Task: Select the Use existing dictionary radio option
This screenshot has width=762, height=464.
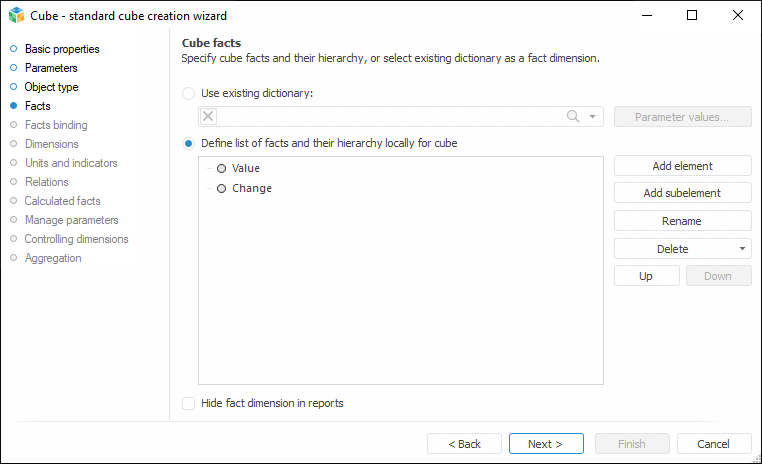Action: (x=189, y=94)
